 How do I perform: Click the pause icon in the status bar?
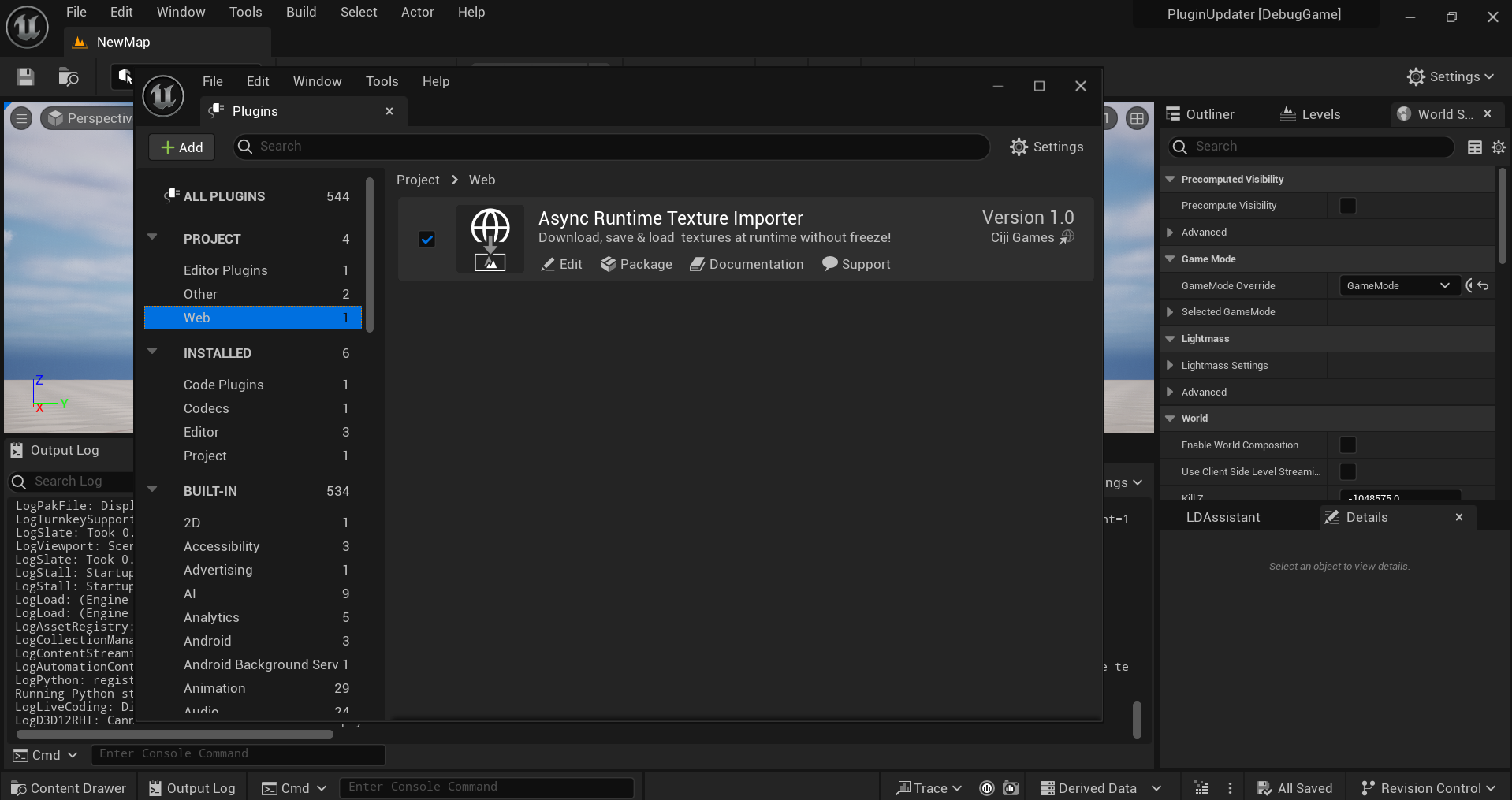click(x=987, y=788)
